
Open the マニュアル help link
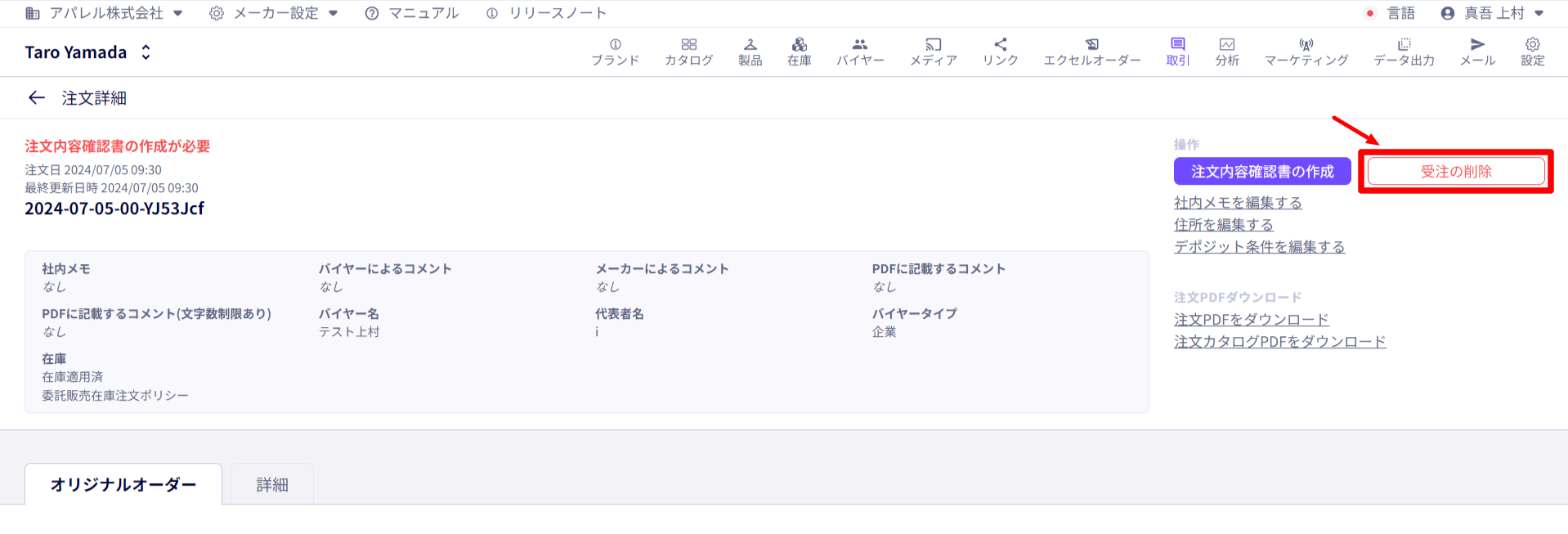pos(411,13)
